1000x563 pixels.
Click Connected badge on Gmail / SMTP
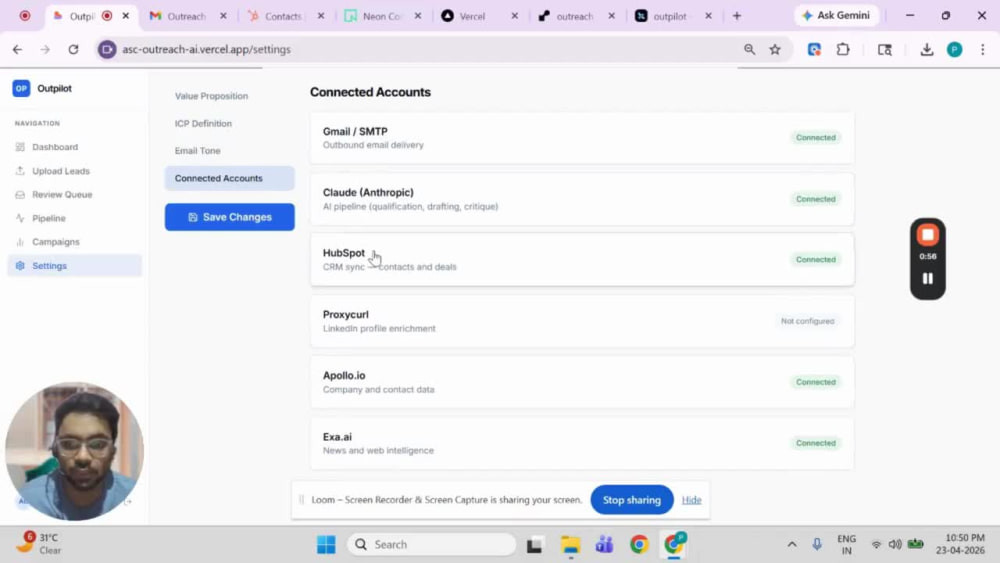point(816,138)
